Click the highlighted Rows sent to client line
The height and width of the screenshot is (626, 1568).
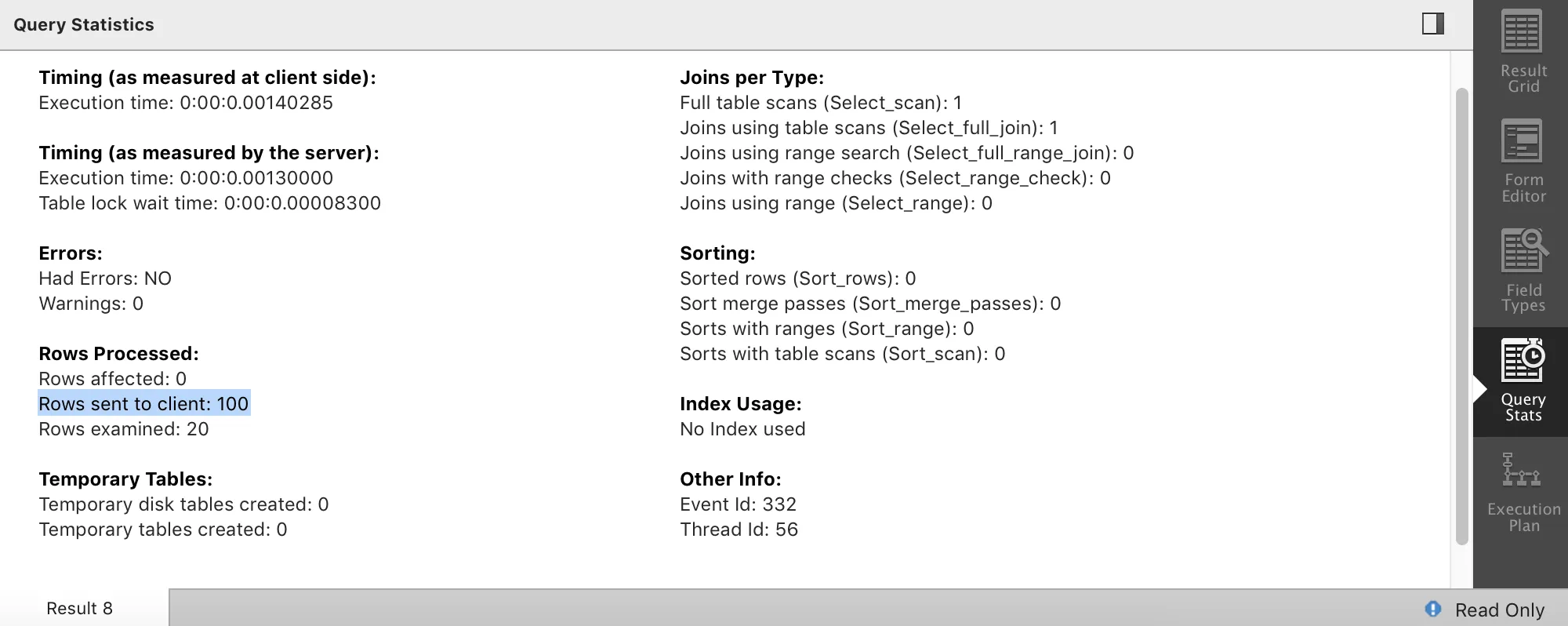click(x=143, y=404)
